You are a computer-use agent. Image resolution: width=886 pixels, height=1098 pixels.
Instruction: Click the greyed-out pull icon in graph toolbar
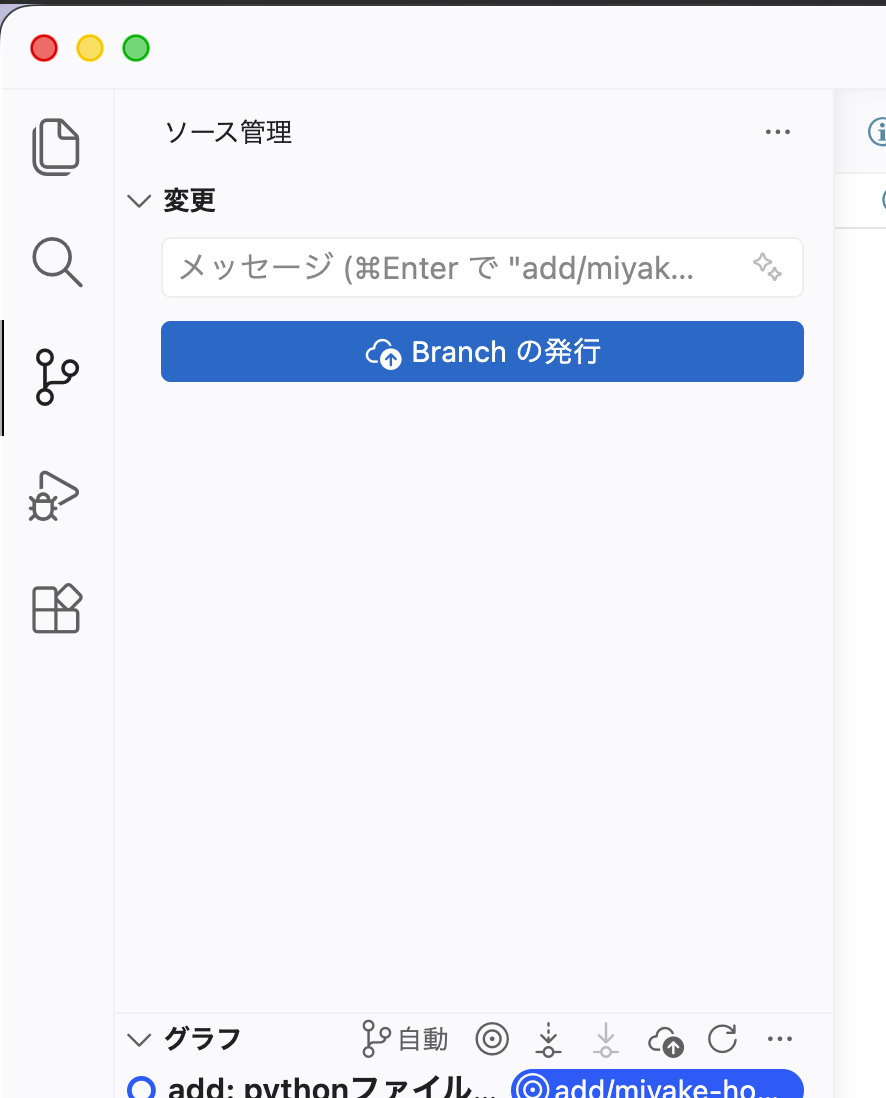606,1039
